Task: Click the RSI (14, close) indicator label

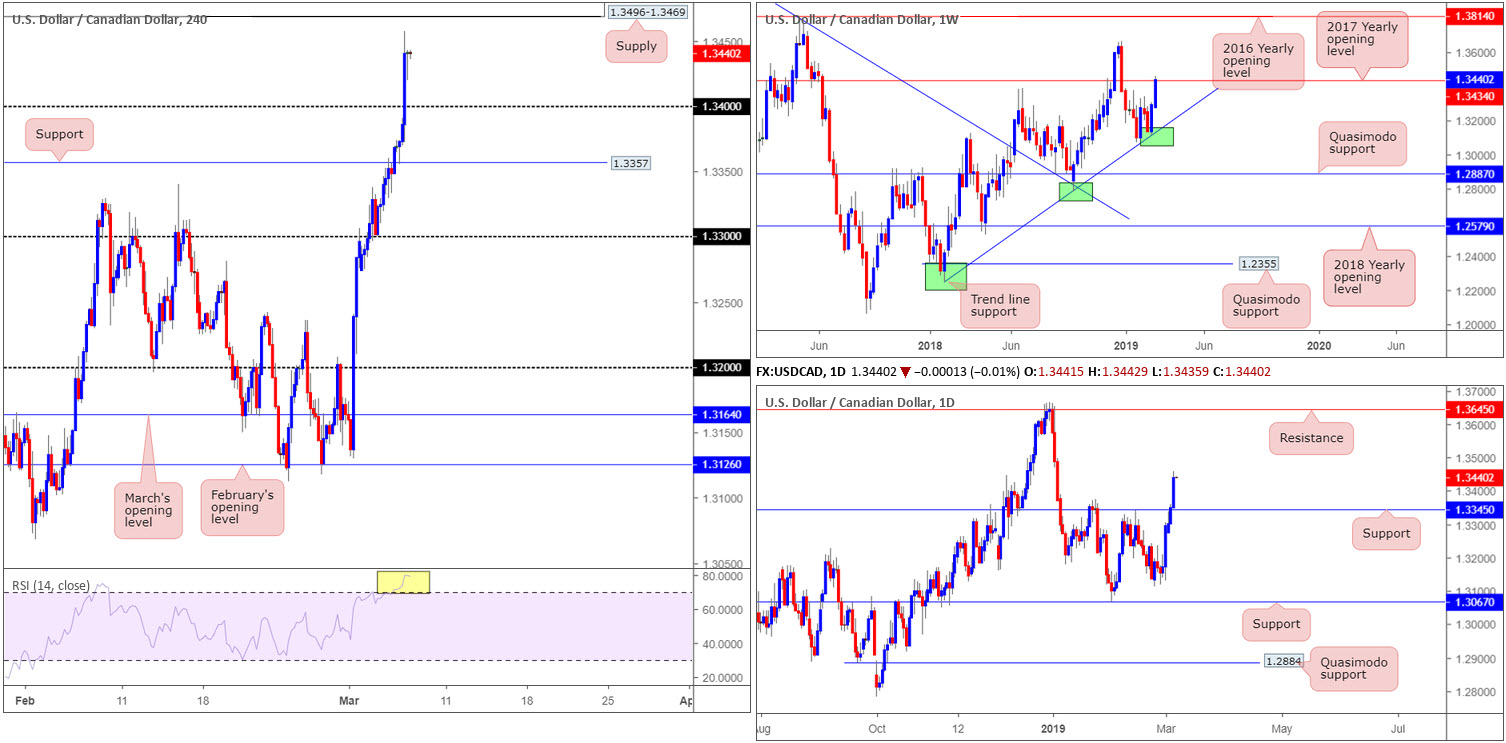Action: (x=50, y=586)
